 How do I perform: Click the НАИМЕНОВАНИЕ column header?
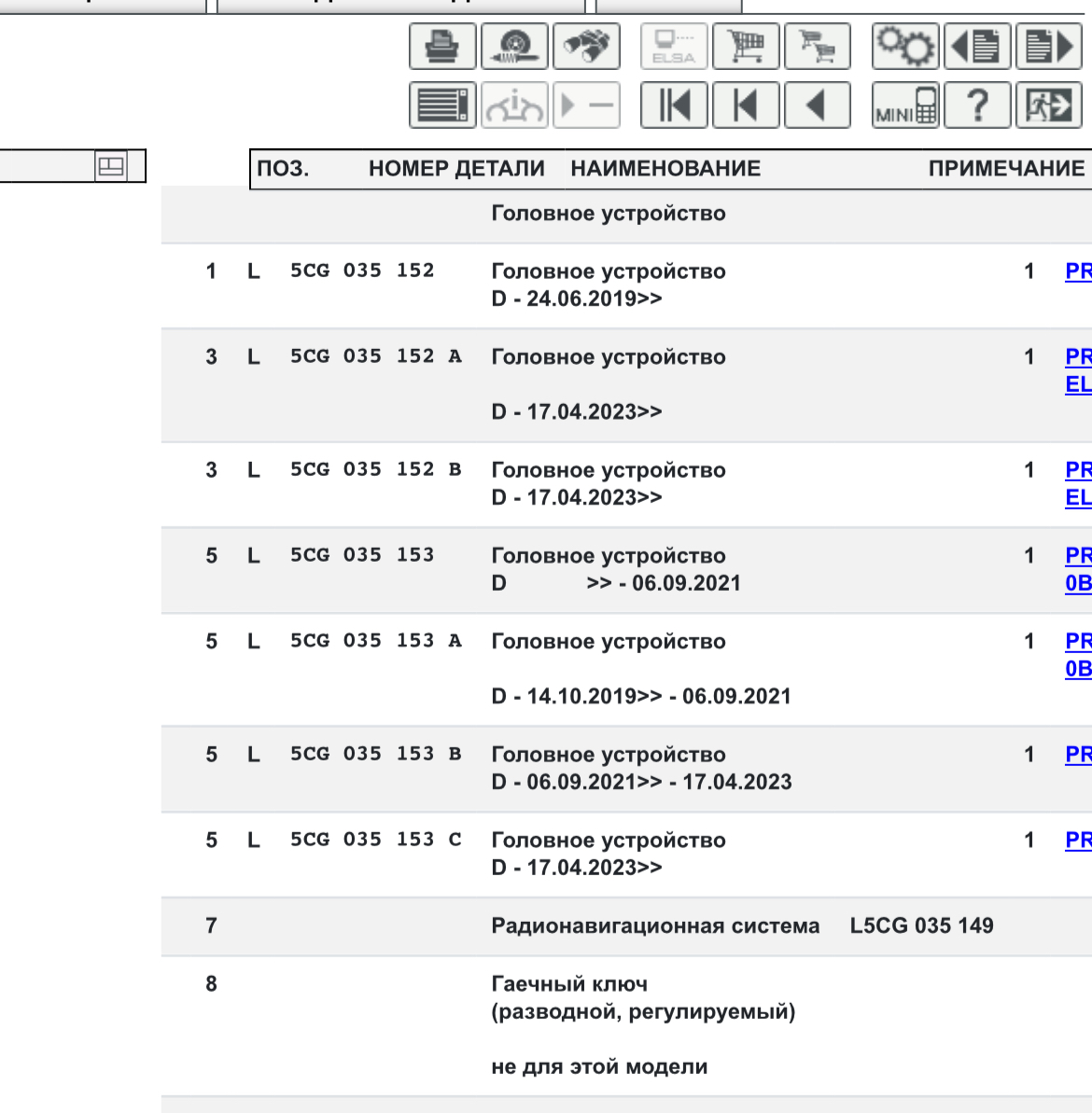(x=665, y=169)
